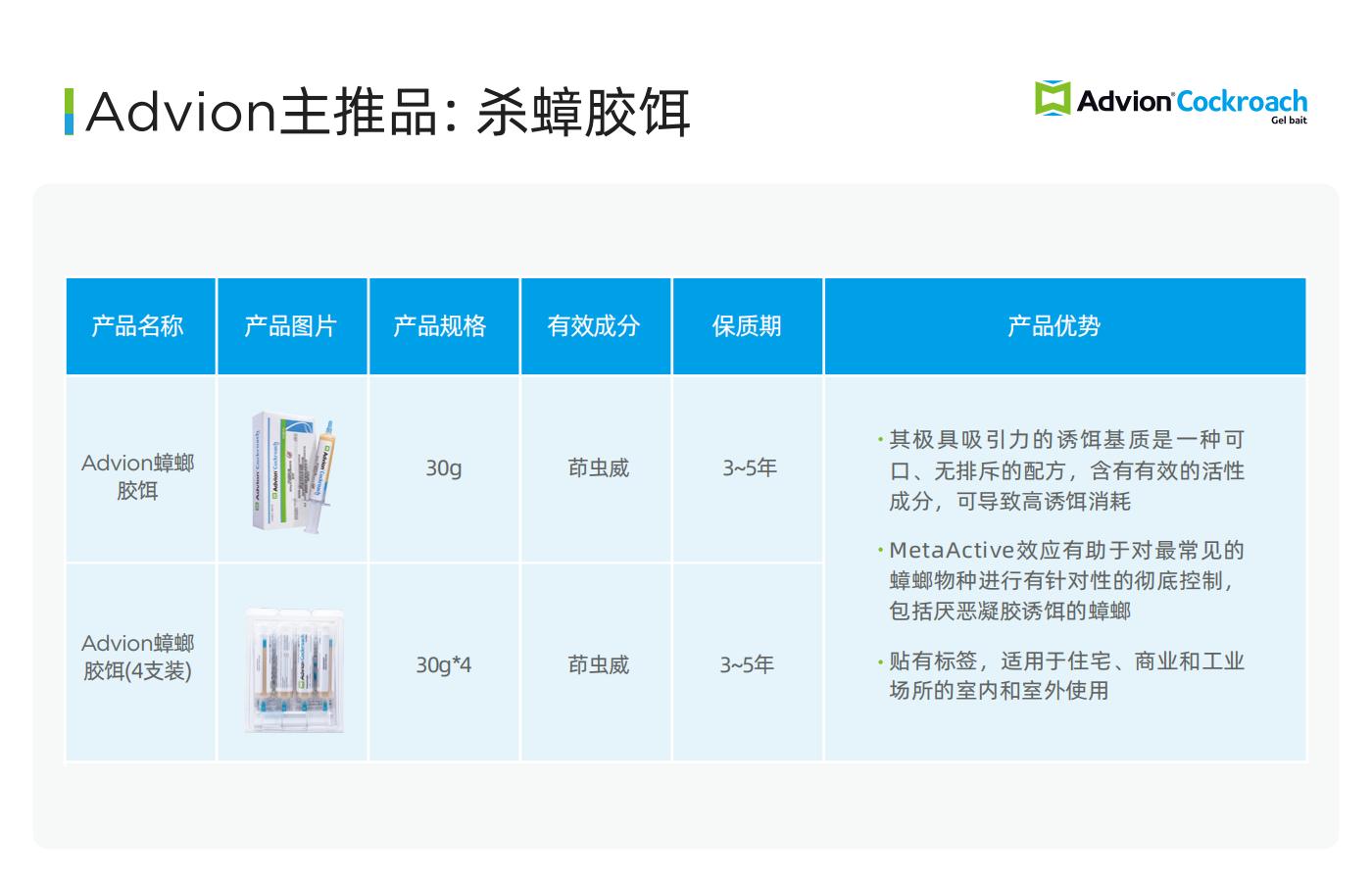Select the '有效成分' column header
The height and width of the screenshot is (881, 1372).
click(596, 326)
